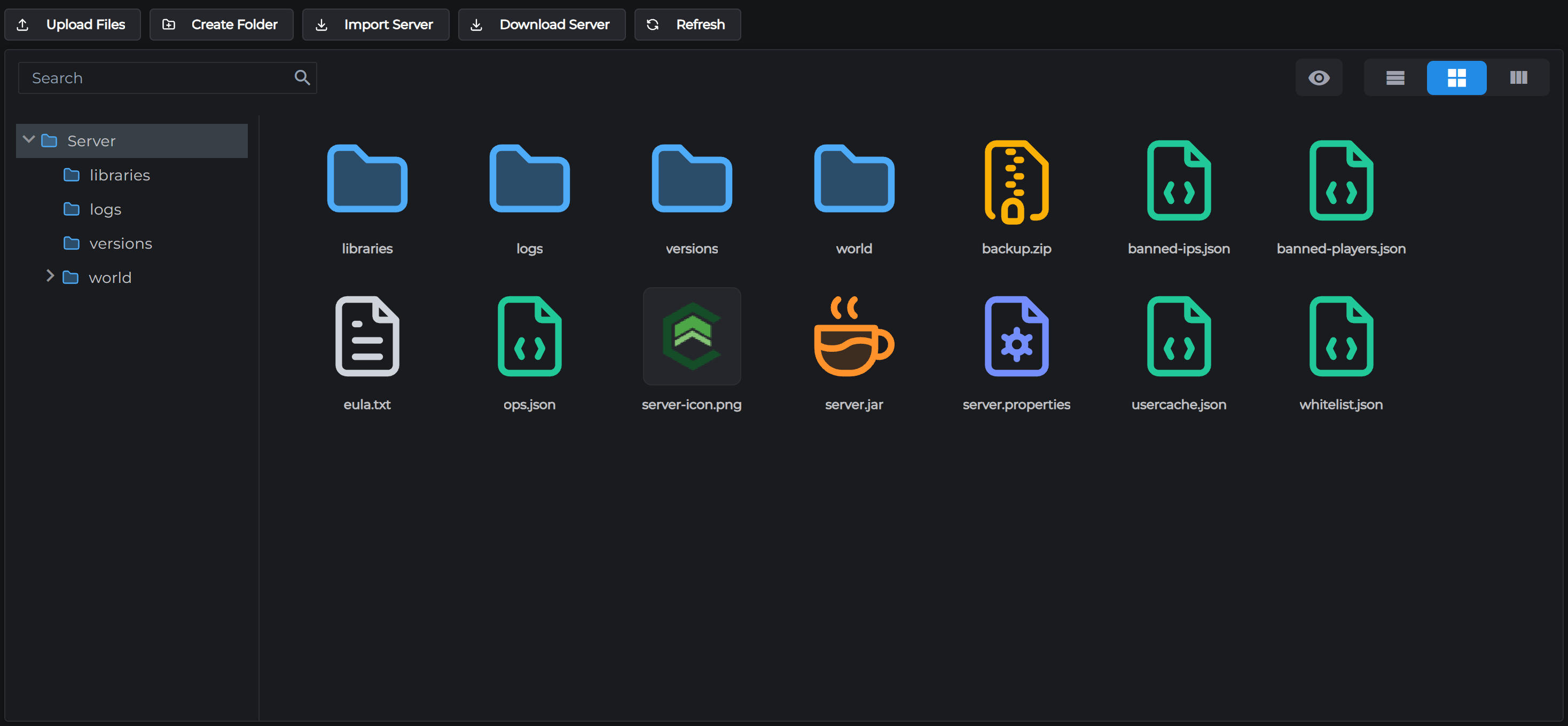Open the versions folder icon in grid
The image size is (1568, 726).
(692, 178)
